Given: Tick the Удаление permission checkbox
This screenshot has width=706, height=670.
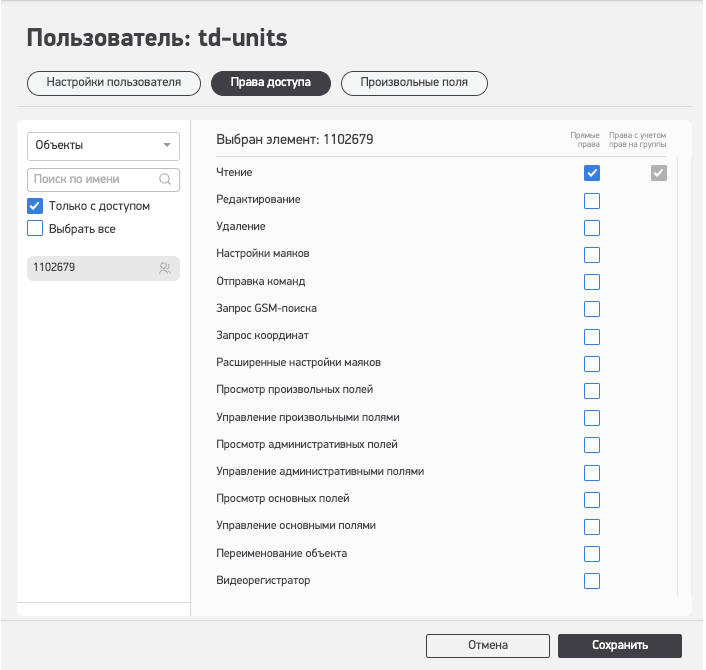Looking at the screenshot, I should tap(592, 228).
